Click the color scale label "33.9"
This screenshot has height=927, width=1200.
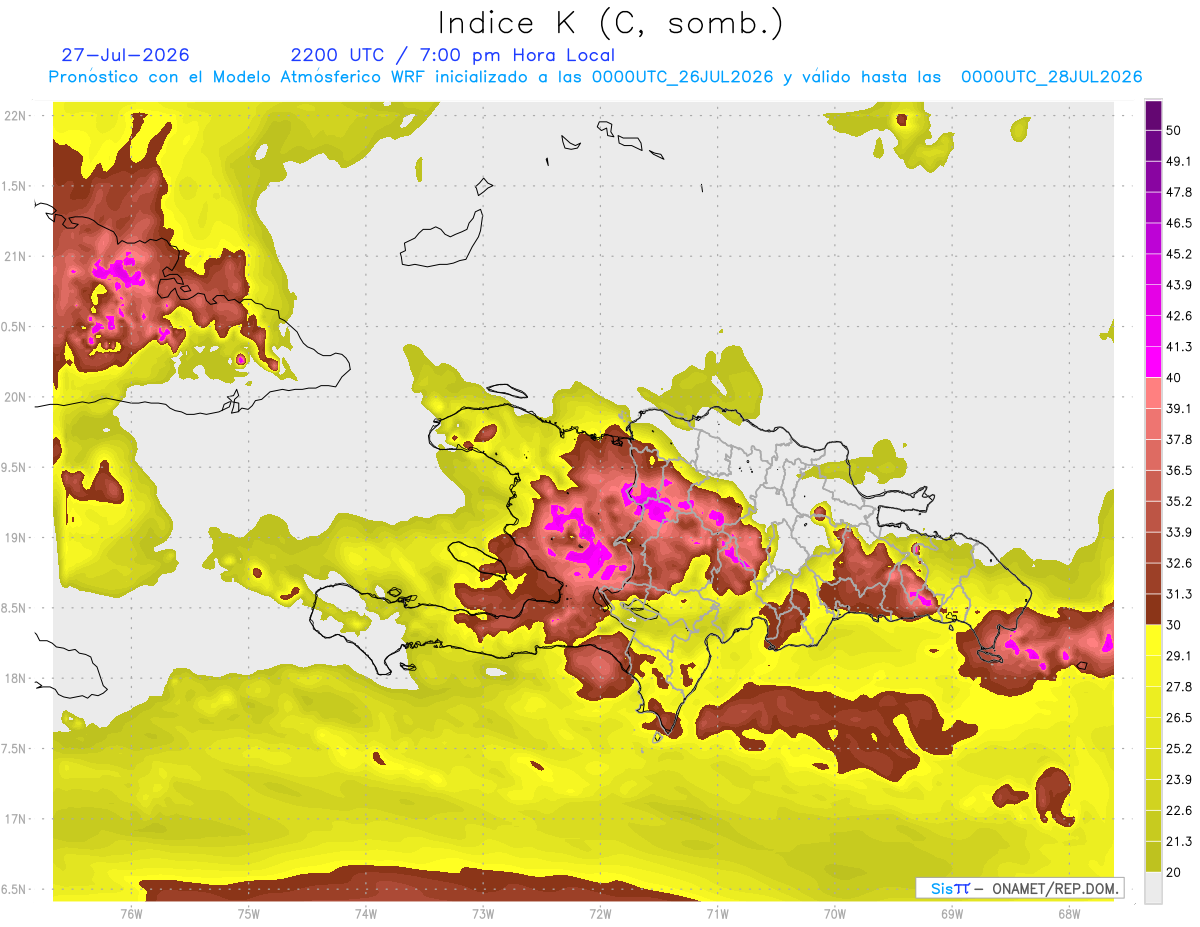point(1179,532)
